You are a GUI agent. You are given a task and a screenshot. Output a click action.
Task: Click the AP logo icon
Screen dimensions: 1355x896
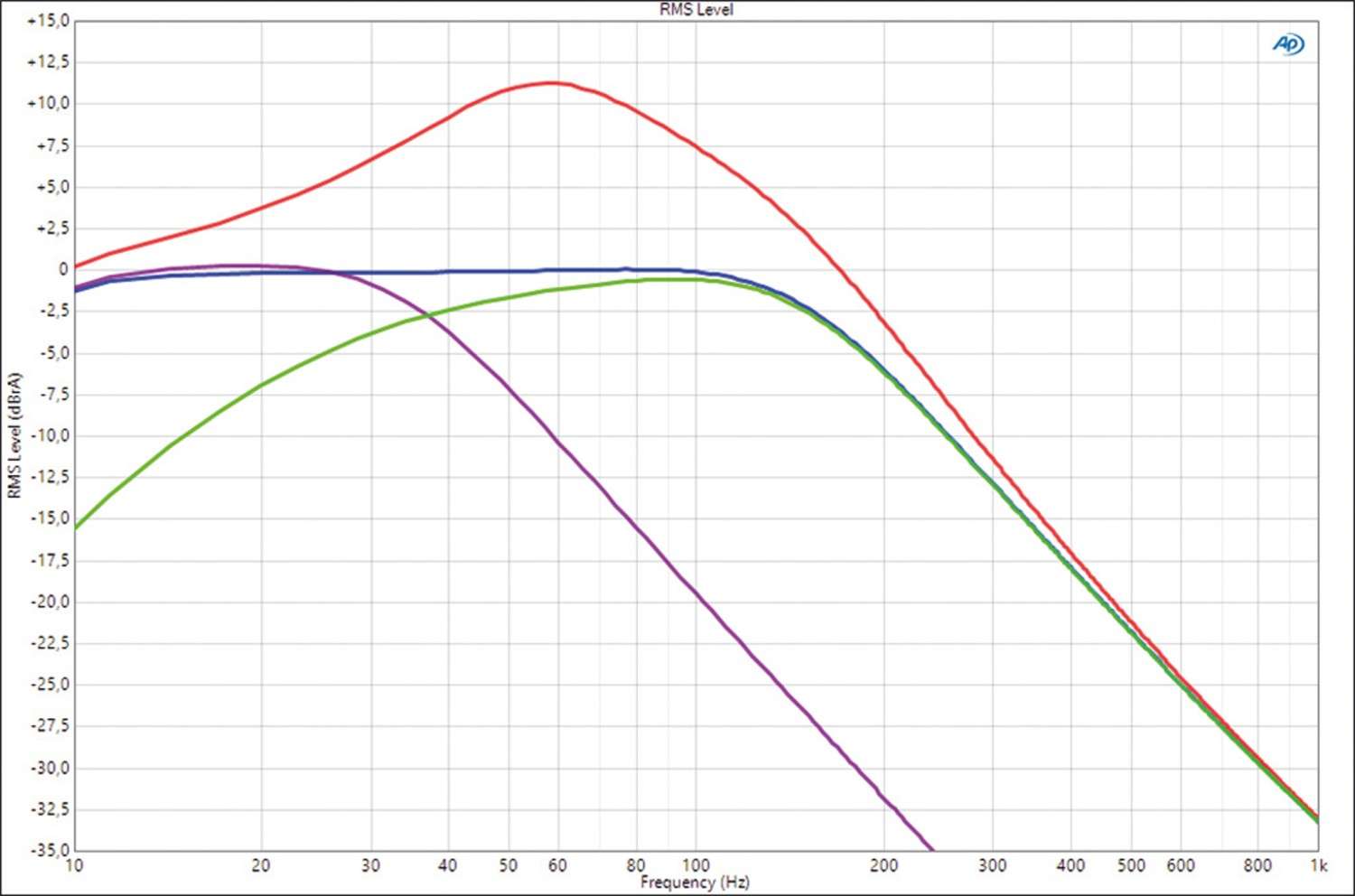[x=1288, y=43]
